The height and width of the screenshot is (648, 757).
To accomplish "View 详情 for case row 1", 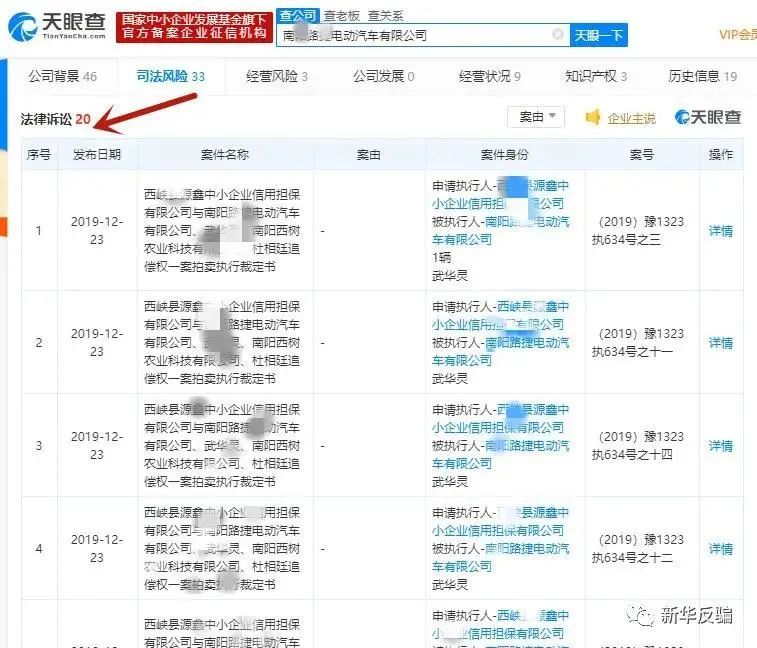I will (720, 231).
